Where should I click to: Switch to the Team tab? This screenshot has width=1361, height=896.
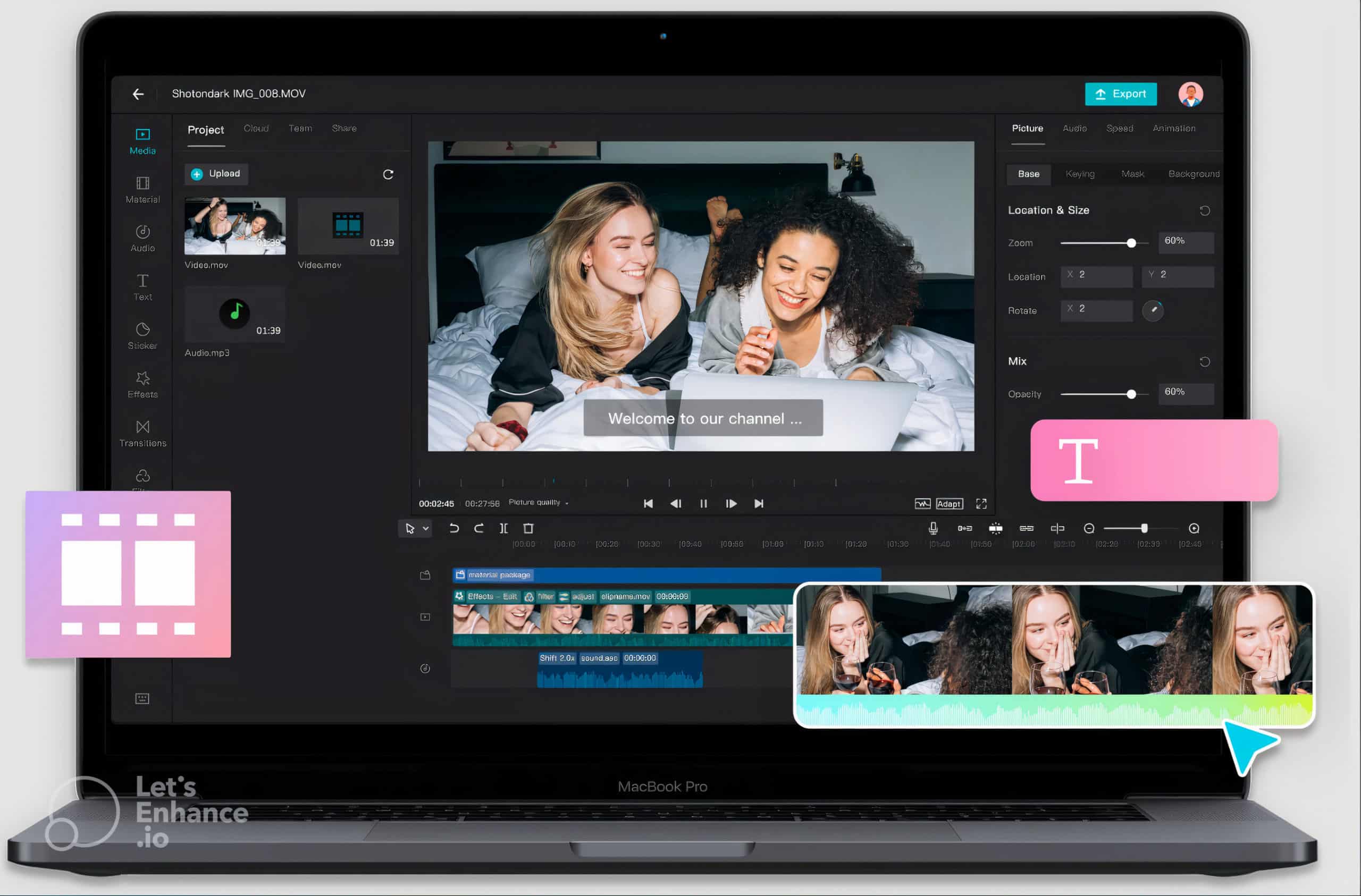[x=300, y=128]
